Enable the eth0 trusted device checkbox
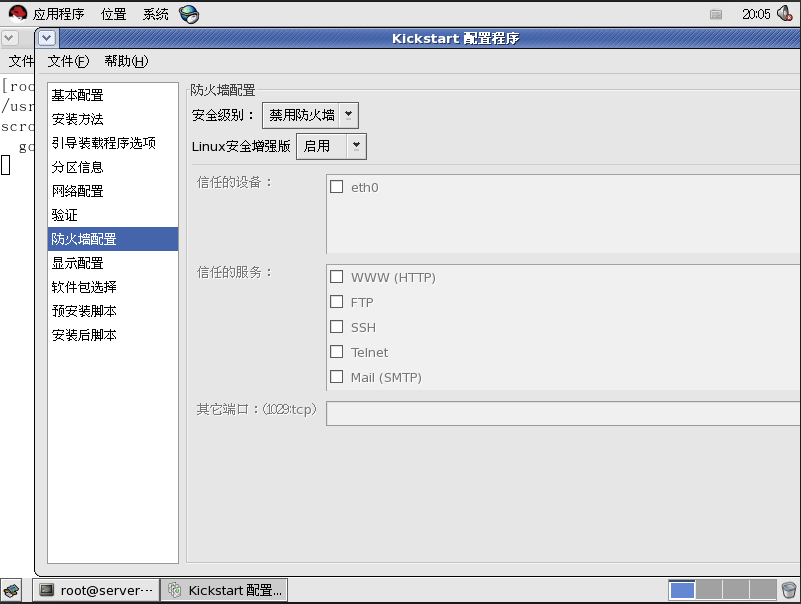This screenshot has width=801, height=604. point(337,187)
